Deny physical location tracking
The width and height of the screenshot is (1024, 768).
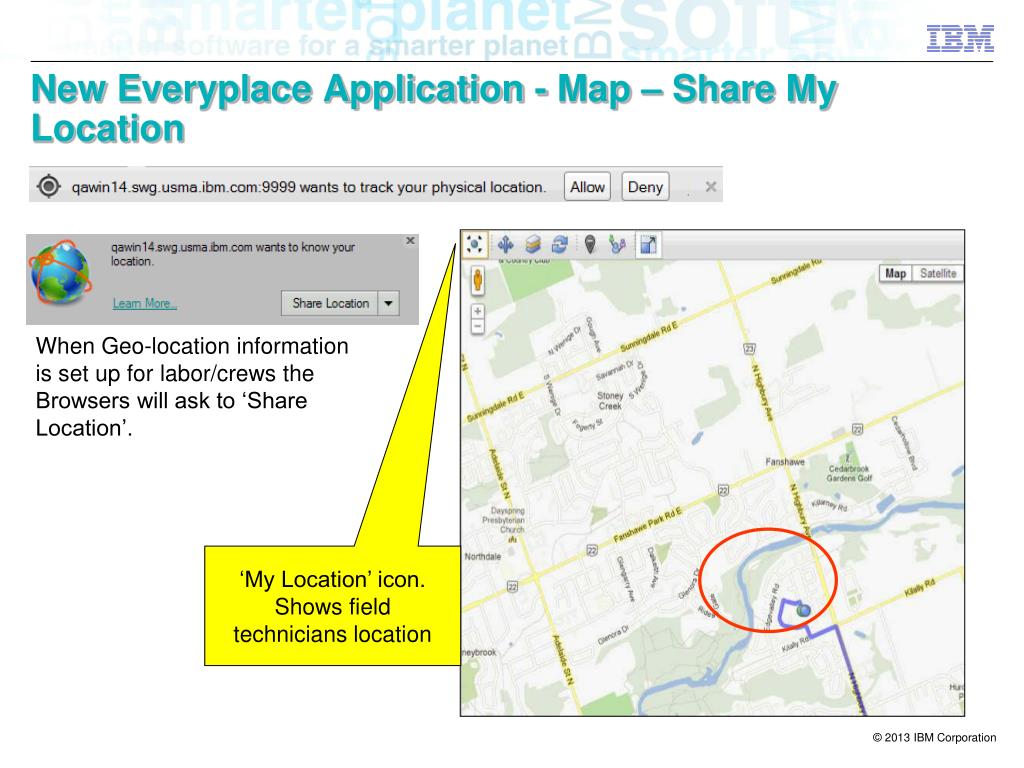pos(645,187)
